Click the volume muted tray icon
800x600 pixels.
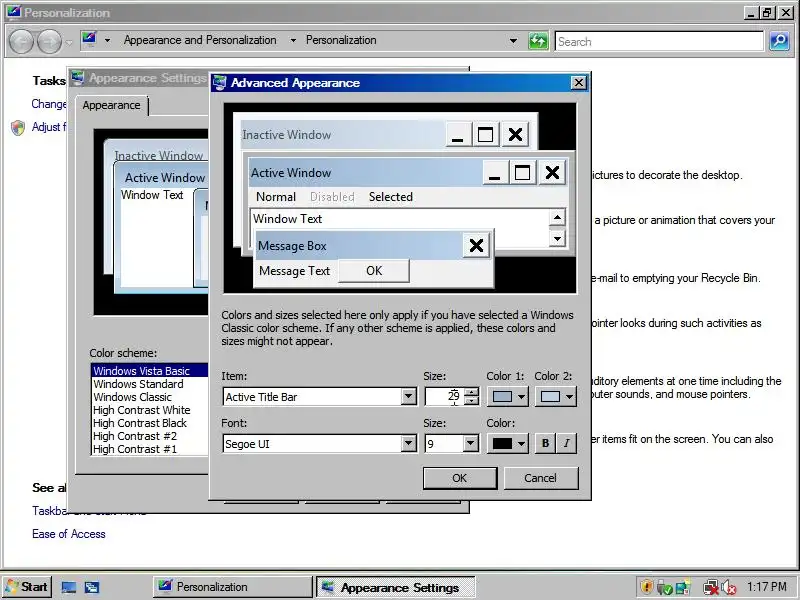729,588
